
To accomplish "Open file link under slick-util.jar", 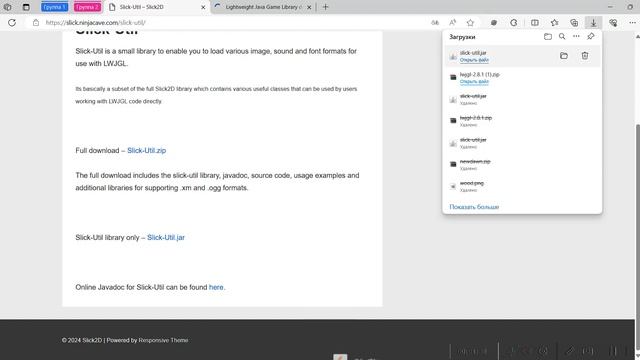I will click(x=474, y=60).
